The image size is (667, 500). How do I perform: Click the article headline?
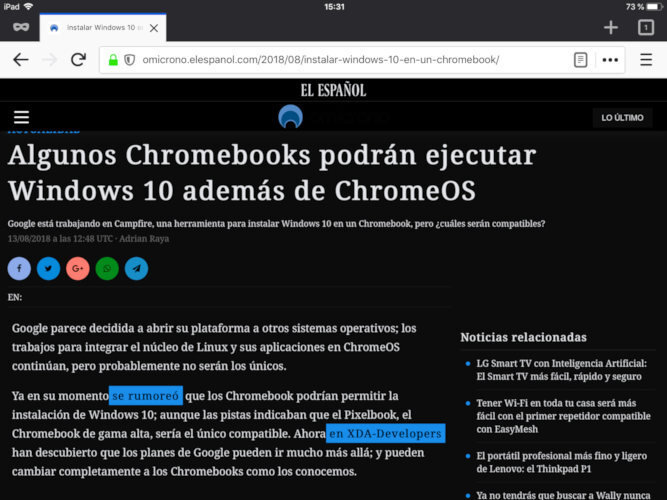(x=272, y=172)
